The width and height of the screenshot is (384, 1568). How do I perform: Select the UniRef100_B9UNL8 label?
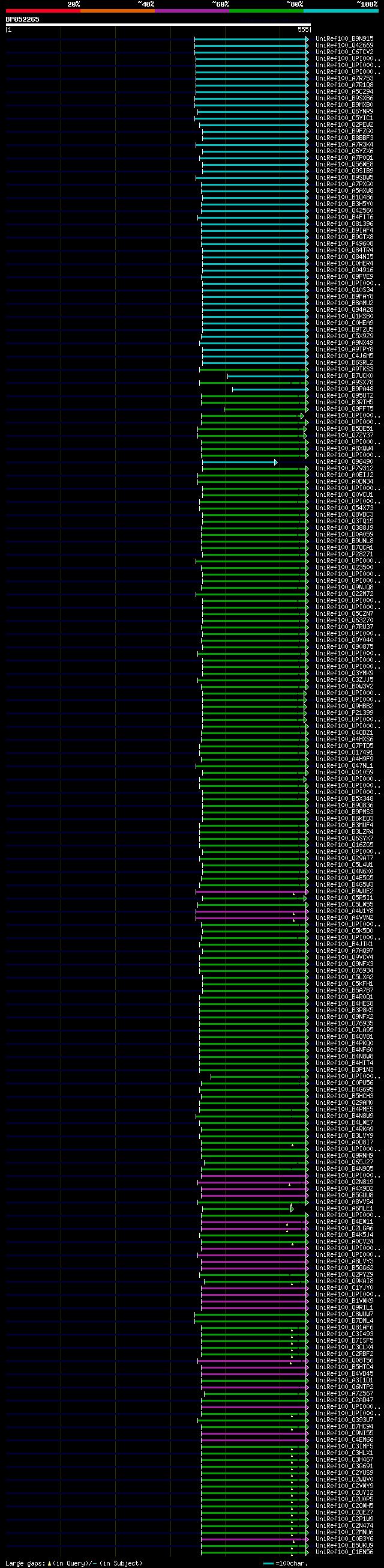pos(344,541)
